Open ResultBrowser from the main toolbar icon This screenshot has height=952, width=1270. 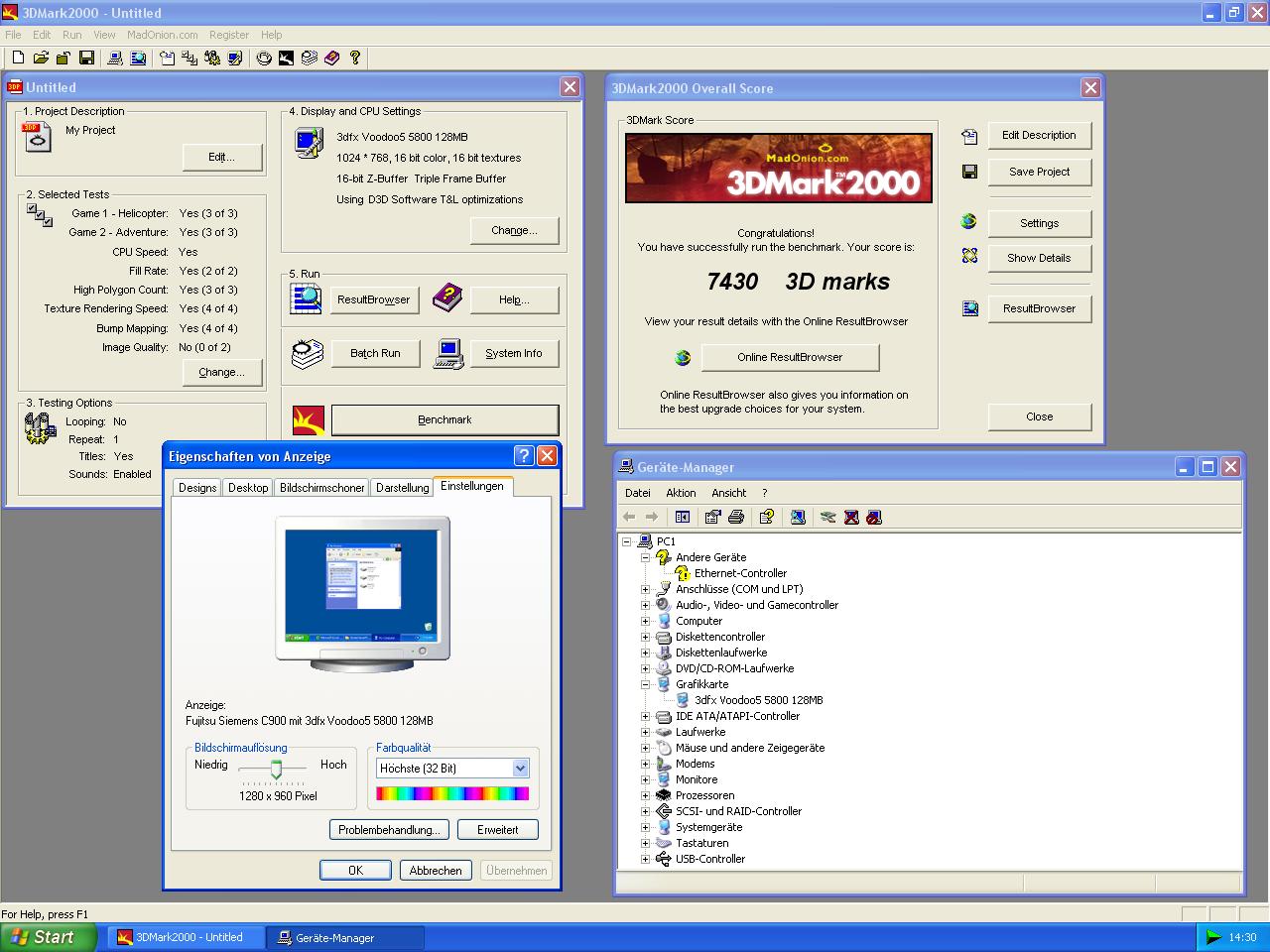(138, 59)
